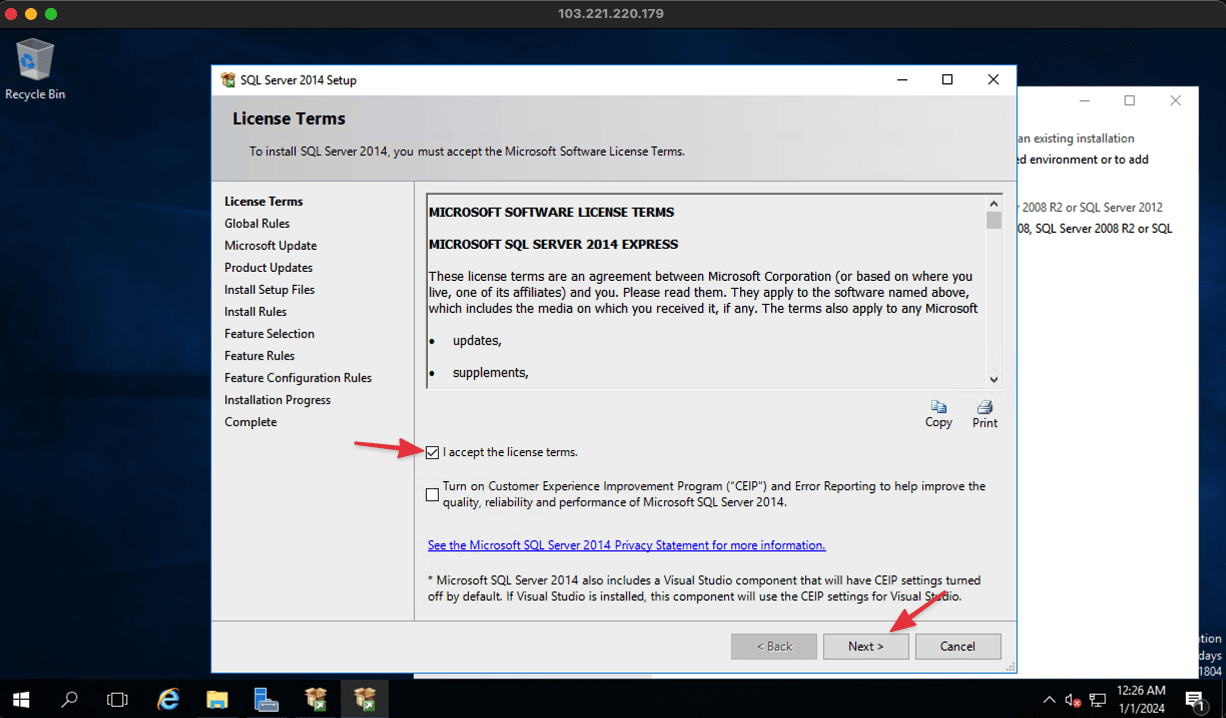
Task: Open Task View on the taskbar
Action: 118,698
